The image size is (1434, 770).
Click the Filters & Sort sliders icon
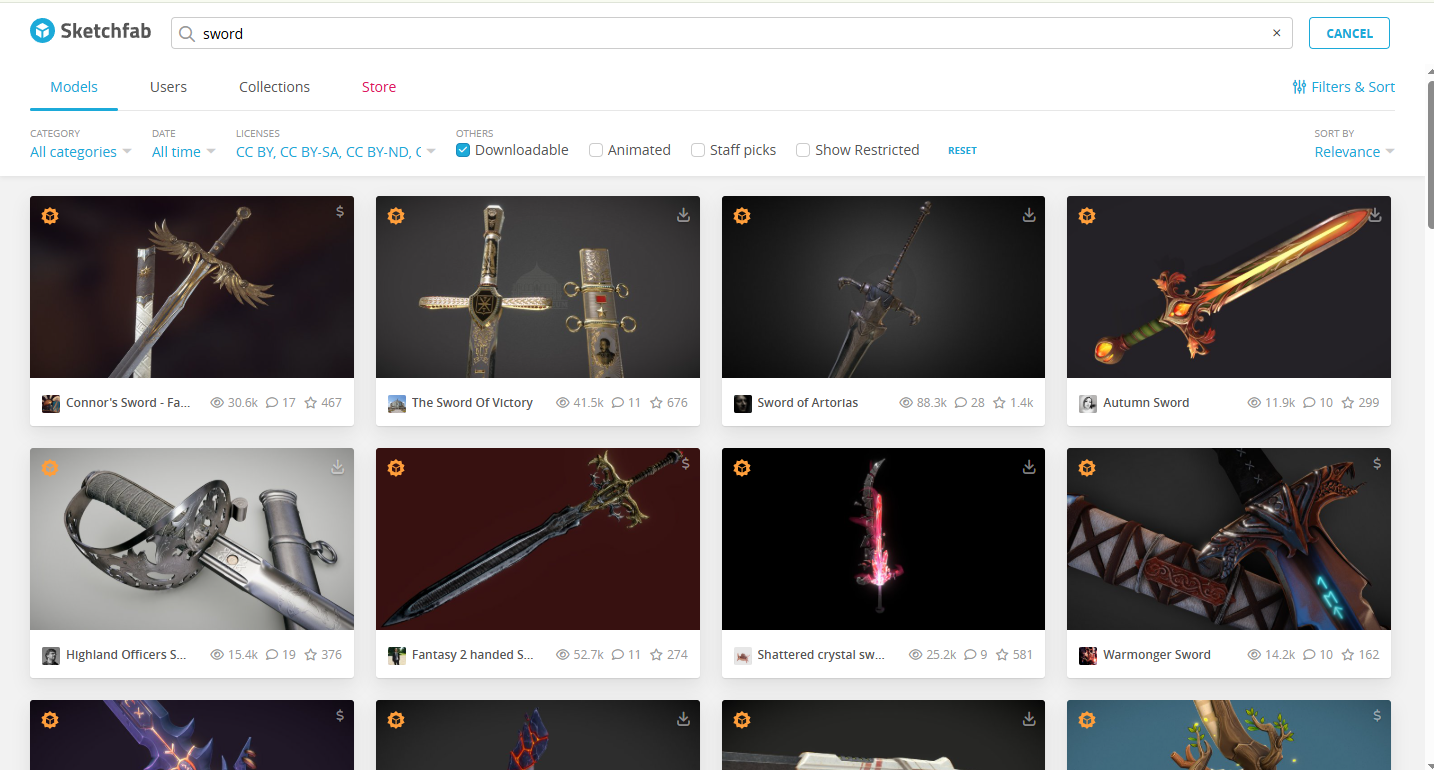pos(1299,87)
